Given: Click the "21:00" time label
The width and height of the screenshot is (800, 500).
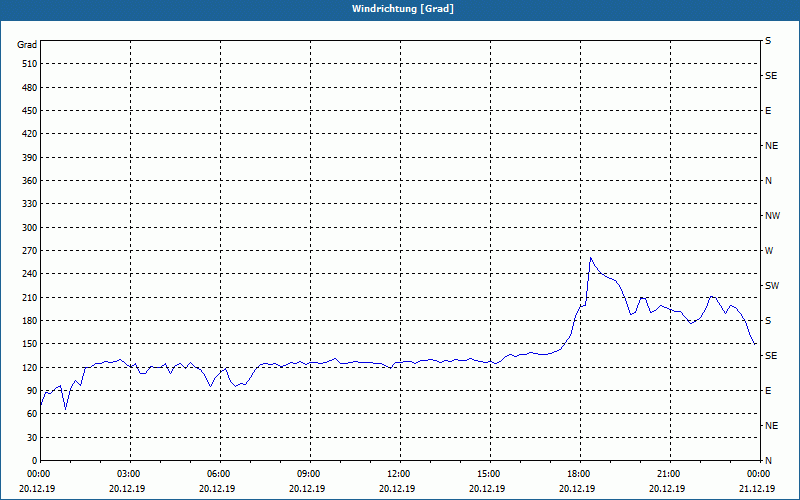Looking at the screenshot, I should [670, 473].
